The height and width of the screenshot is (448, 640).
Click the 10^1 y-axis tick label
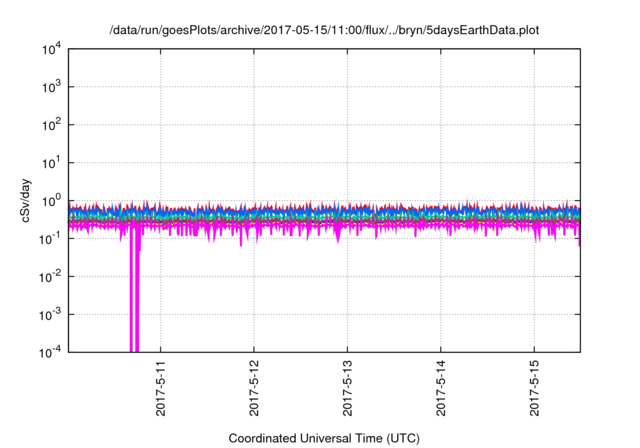pos(50,162)
